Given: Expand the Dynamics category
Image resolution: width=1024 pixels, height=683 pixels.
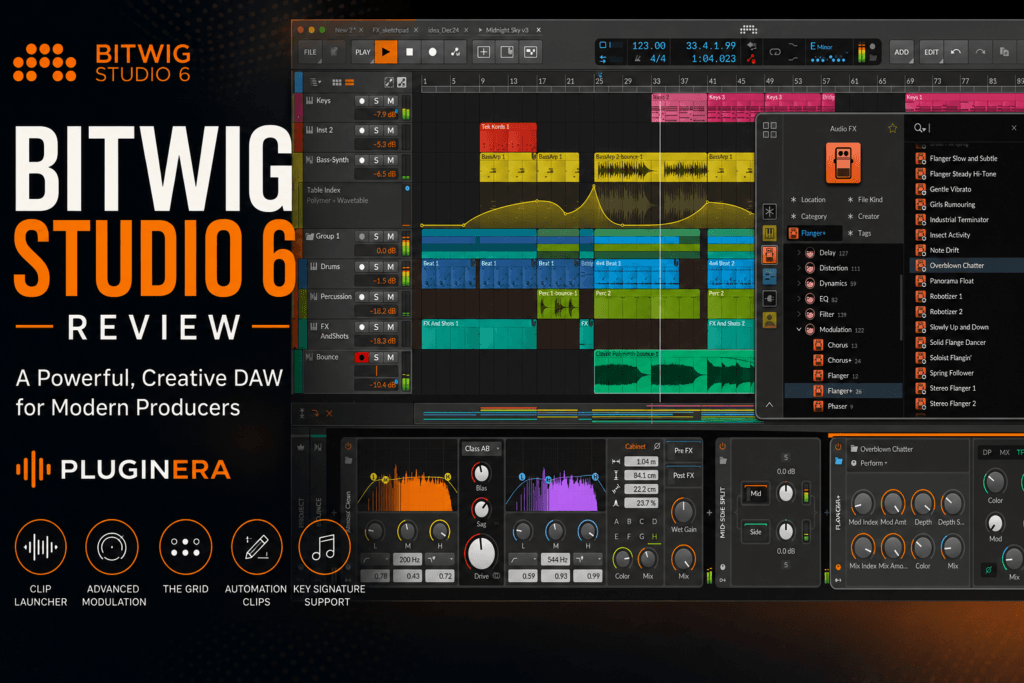Looking at the screenshot, I should (799, 283).
